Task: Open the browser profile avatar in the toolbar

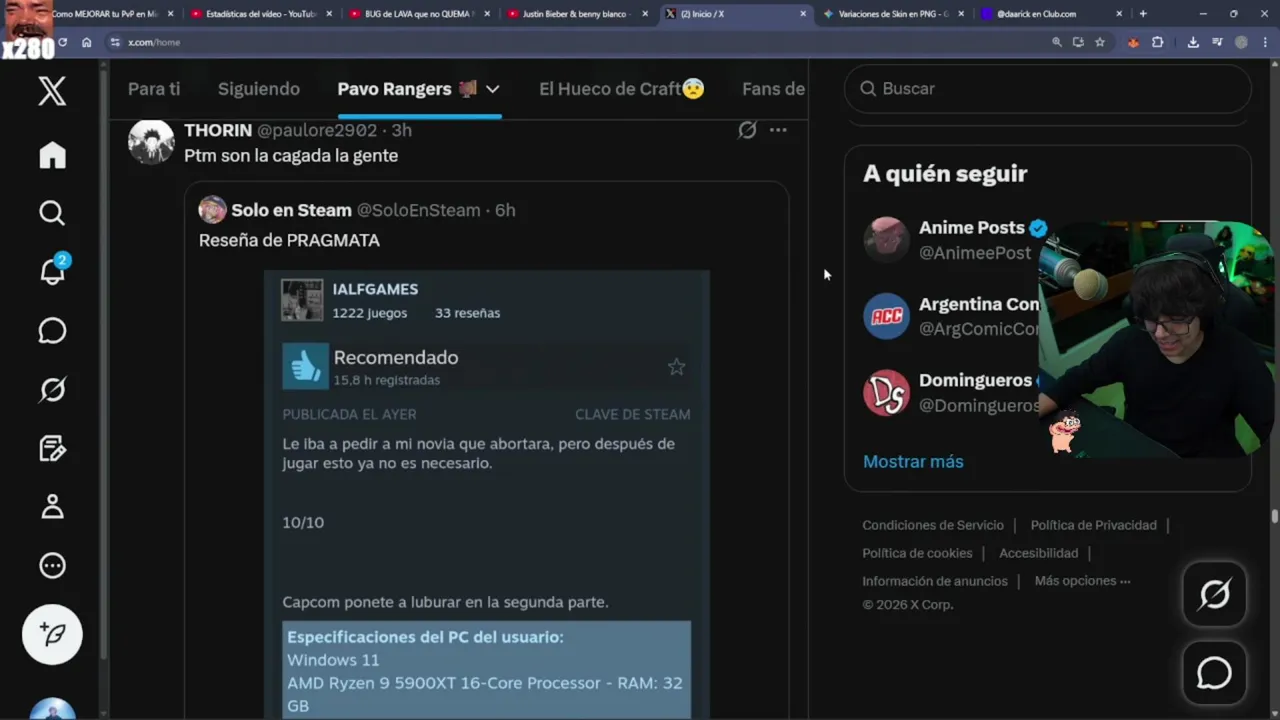Action: pos(1241,42)
